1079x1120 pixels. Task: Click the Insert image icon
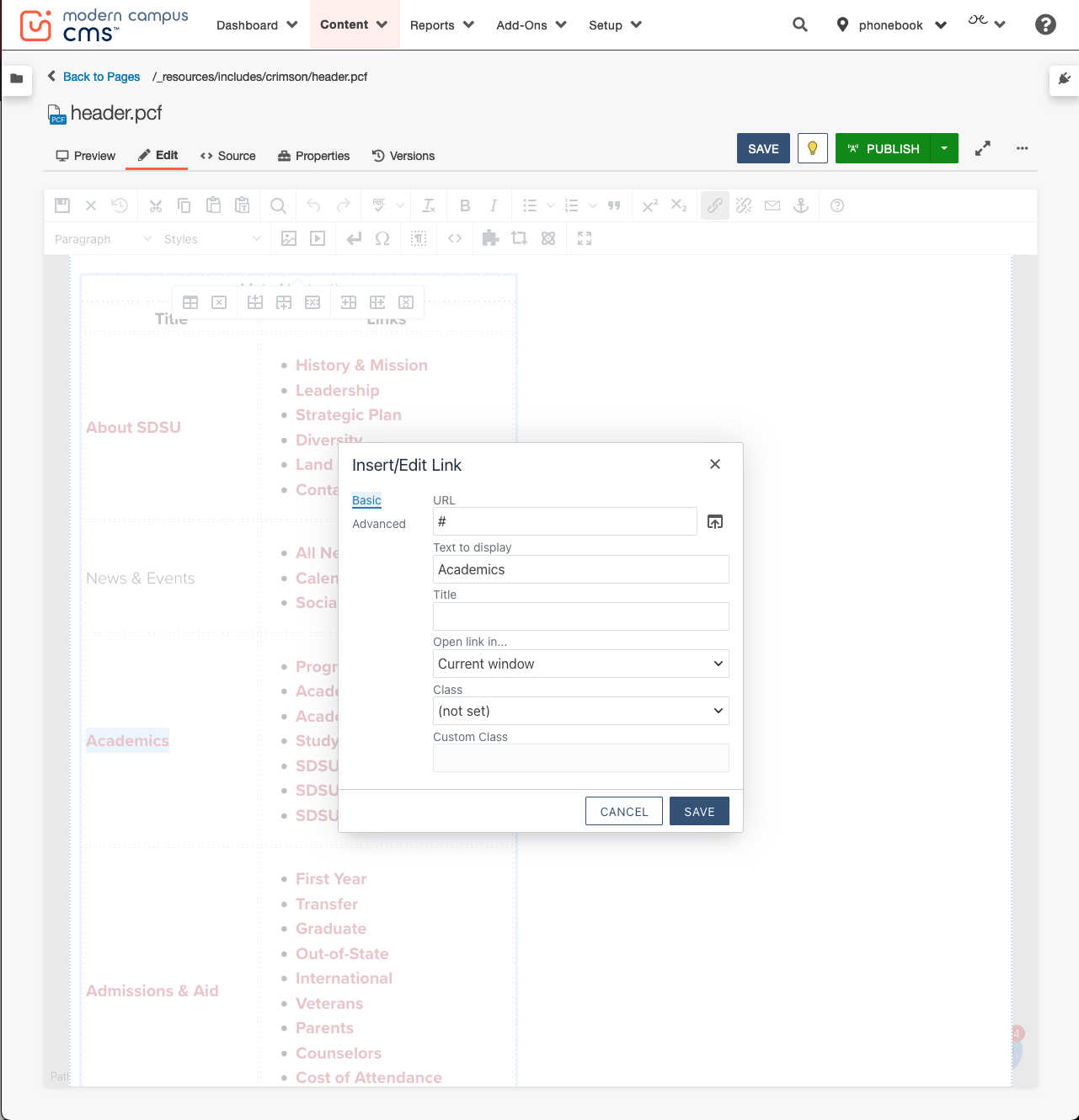pos(289,238)
